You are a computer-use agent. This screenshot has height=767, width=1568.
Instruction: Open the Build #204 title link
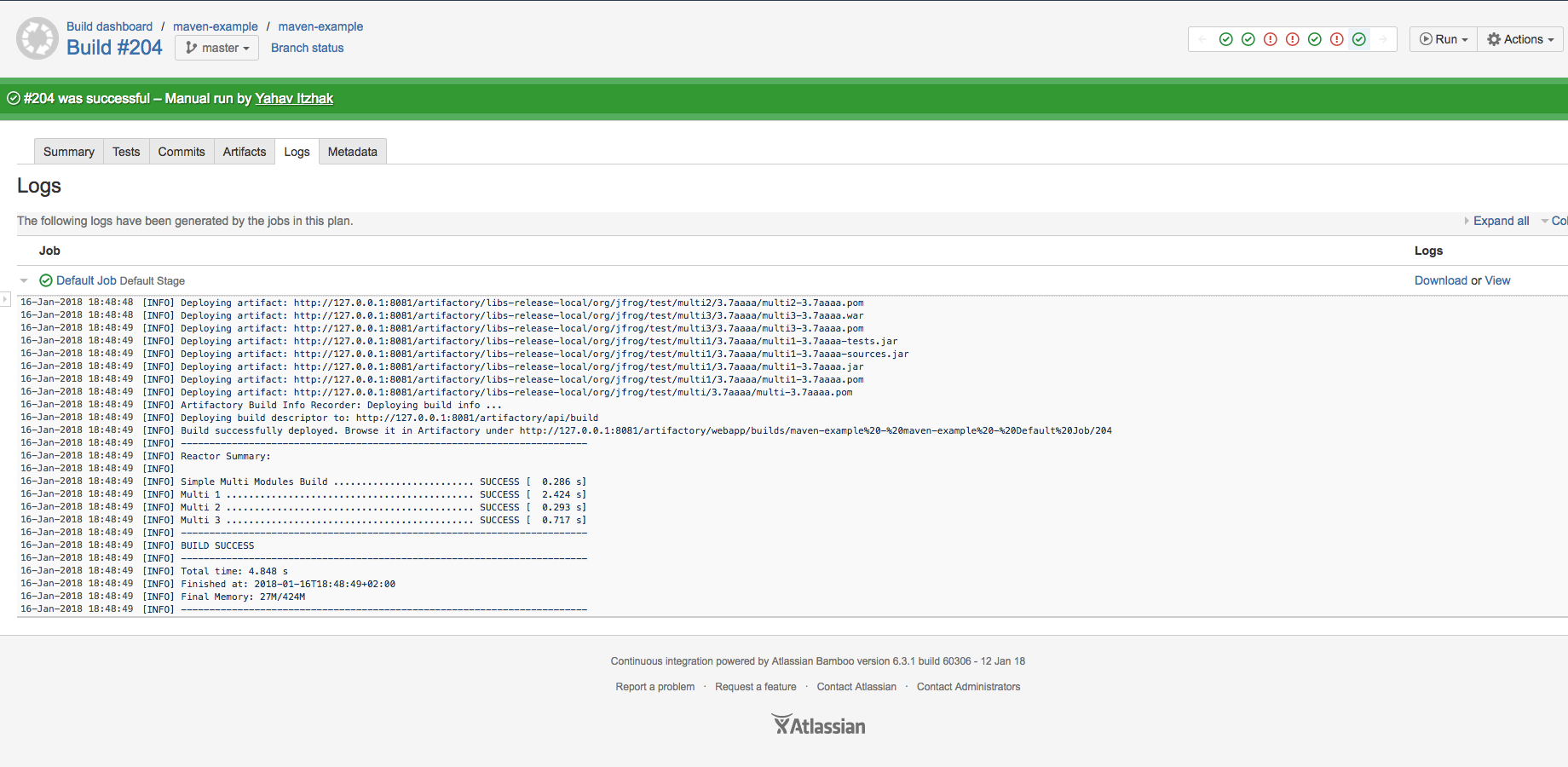pyautogui.click(x=114, y=48)
